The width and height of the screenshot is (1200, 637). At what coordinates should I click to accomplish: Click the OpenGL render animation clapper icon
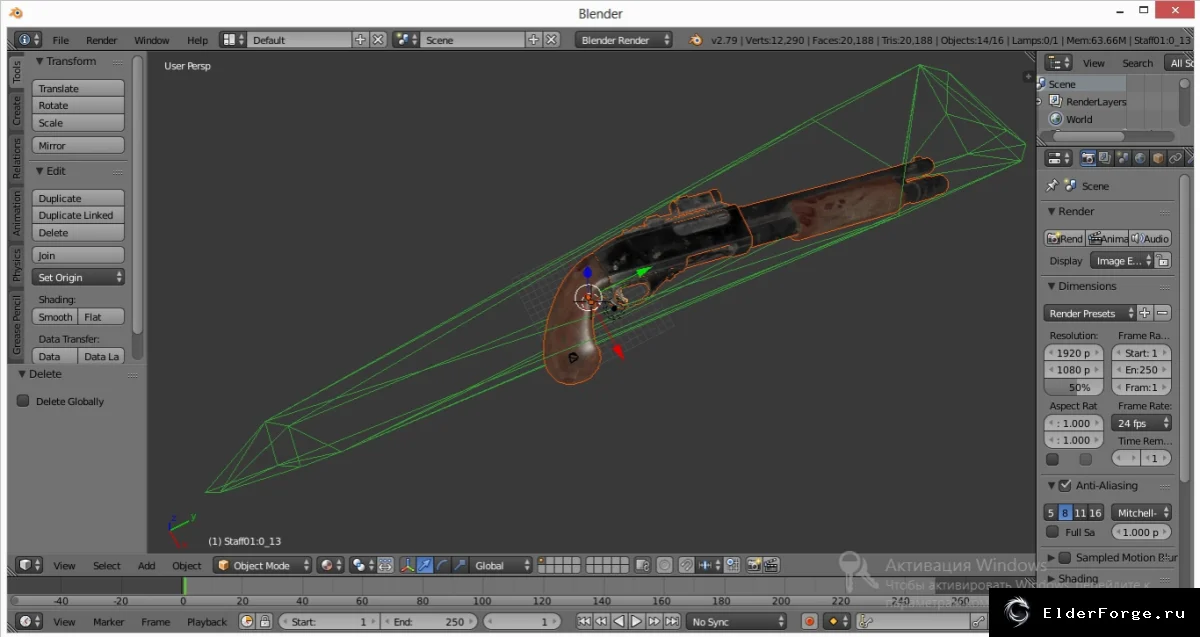click(x=771, y=565)
